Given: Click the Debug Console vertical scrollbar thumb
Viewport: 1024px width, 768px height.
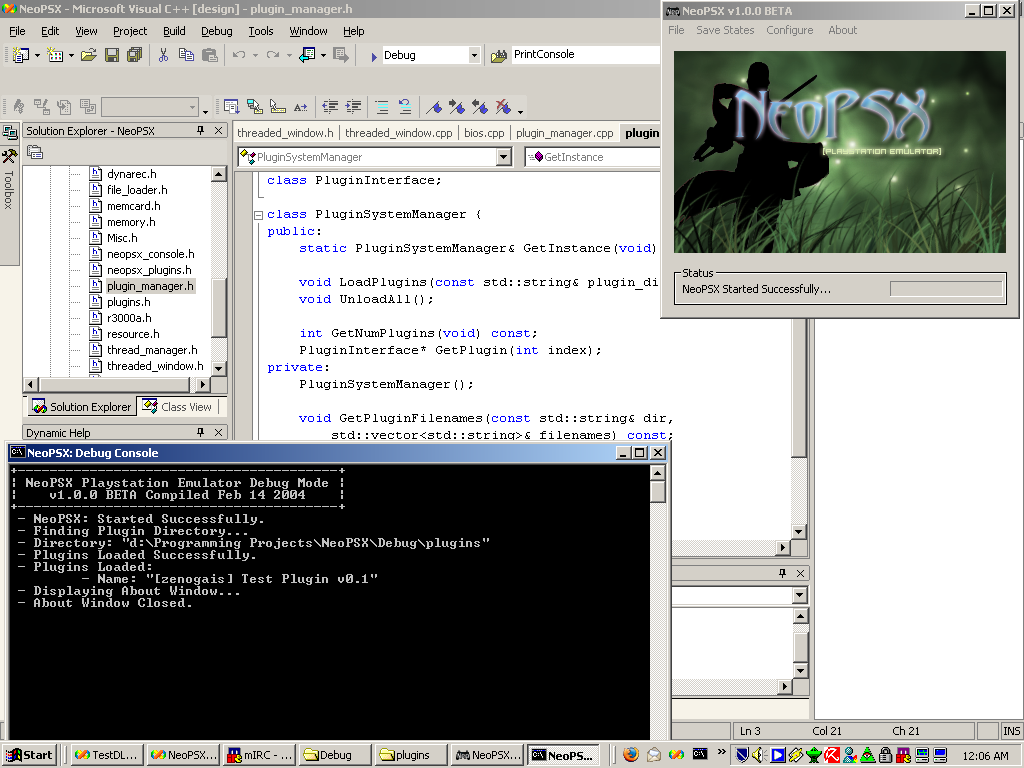Looking at the screenshot, I should 658,492.
